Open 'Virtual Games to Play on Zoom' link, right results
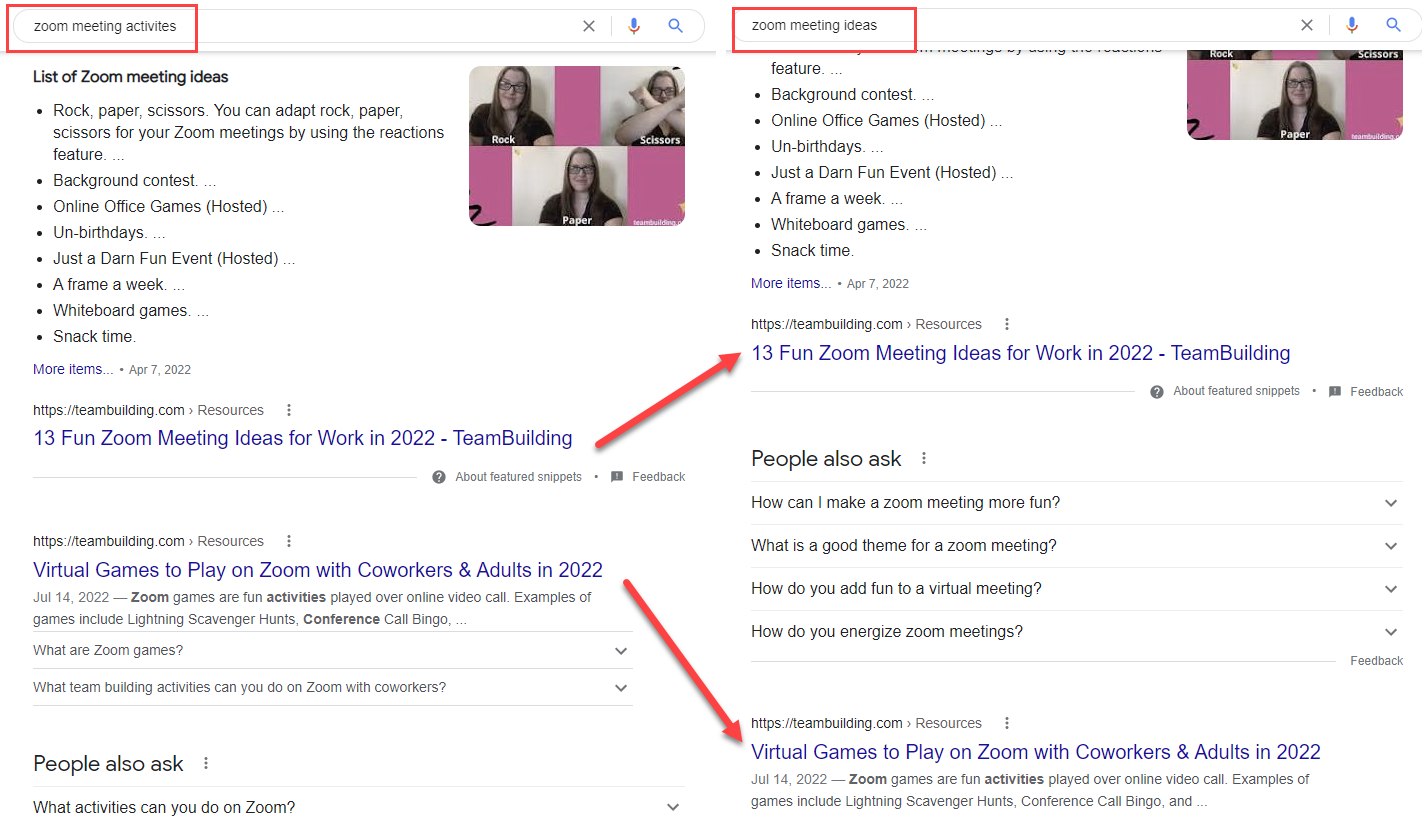Viewport: 1422px width, 827px height. (1036, 752)
